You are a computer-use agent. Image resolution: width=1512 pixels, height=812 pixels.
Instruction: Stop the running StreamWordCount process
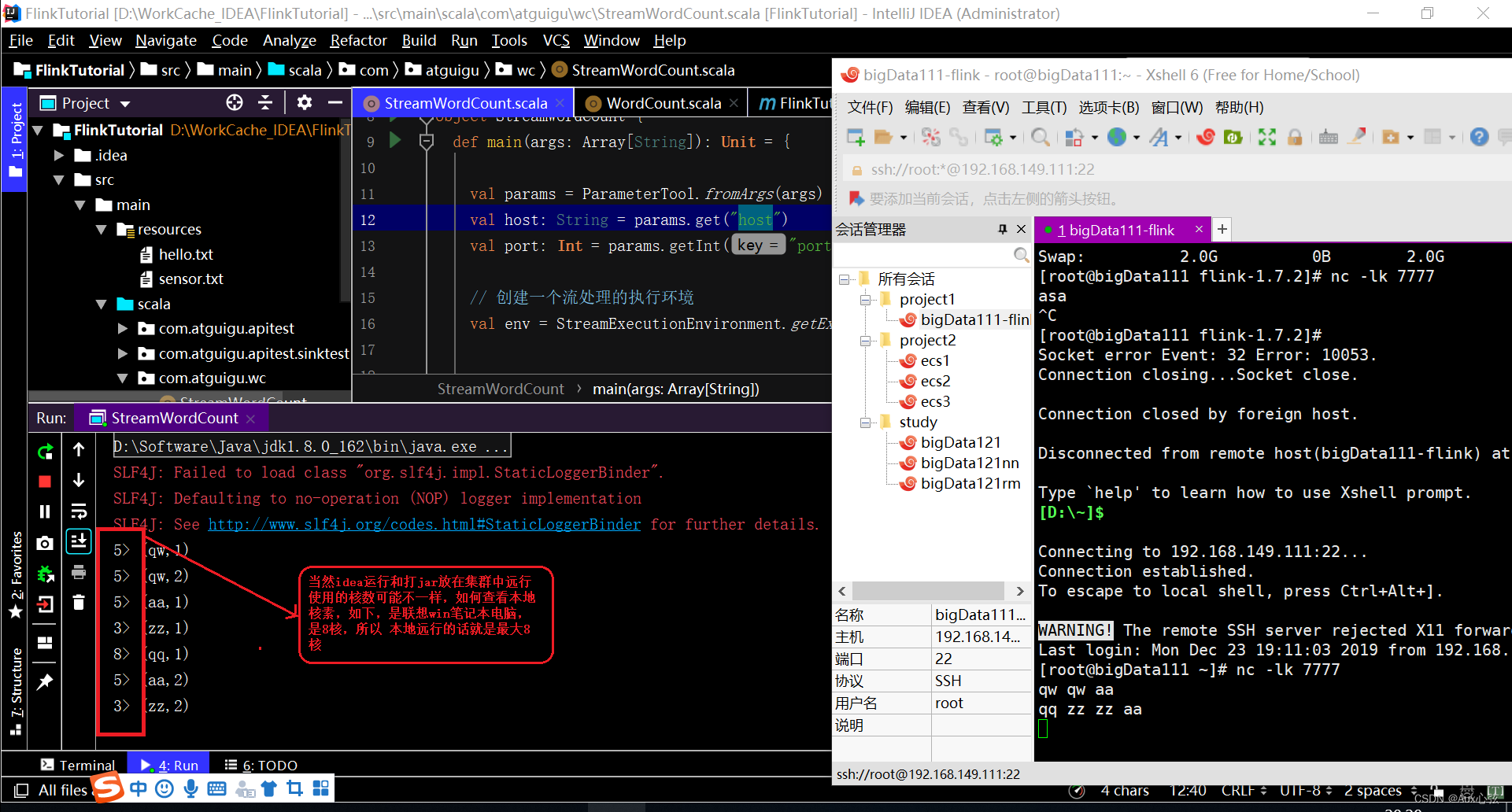click(45, 482)
